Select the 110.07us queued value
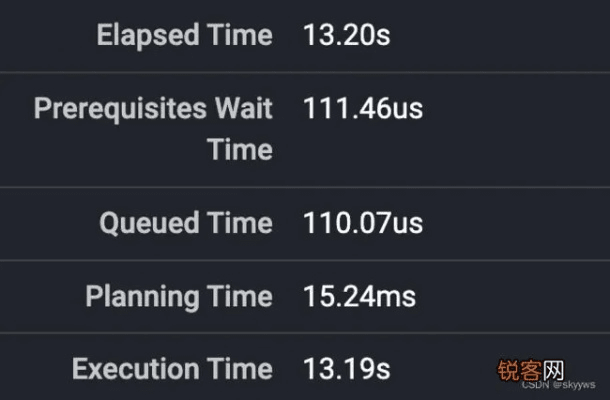 (x=363, y=223)
